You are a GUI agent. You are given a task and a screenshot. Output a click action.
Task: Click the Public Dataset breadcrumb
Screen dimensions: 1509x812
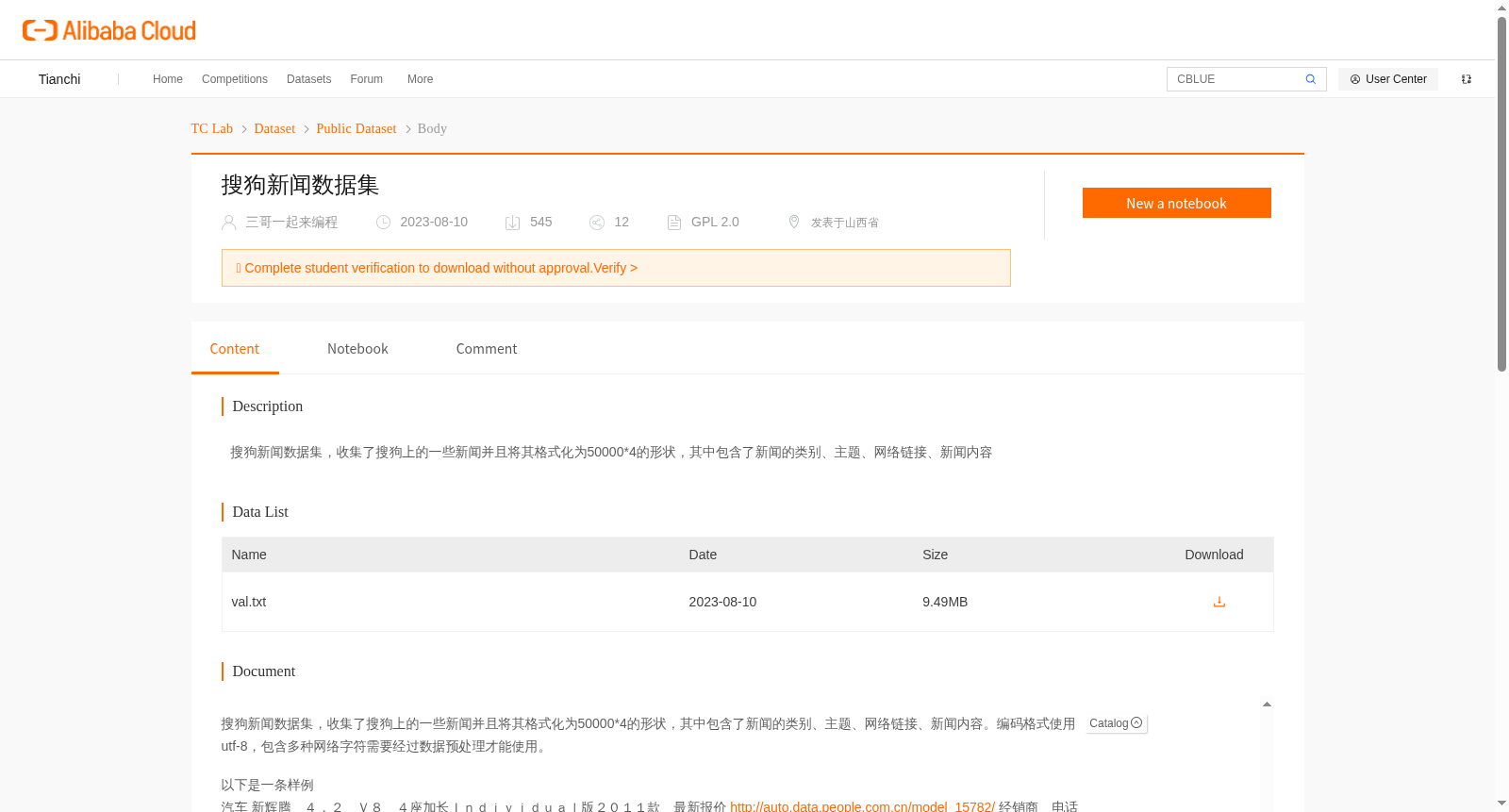coord(357,128)
